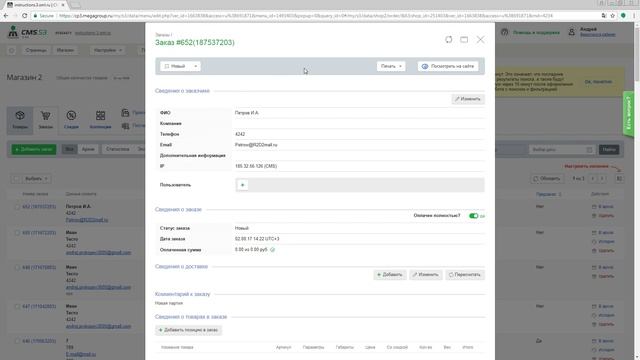Click В архив for order 652
The image size is (640, 360).
tap(603, 207)
